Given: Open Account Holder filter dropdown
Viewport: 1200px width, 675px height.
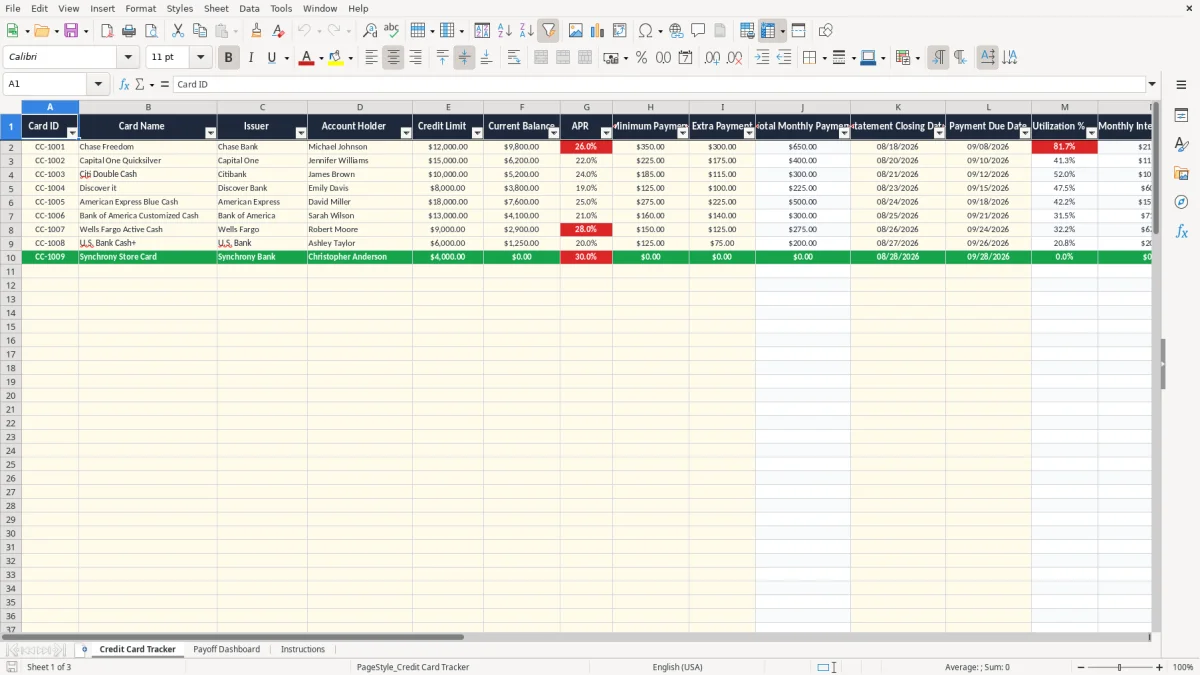Looking at the screenshot, I should click(405, 133).
